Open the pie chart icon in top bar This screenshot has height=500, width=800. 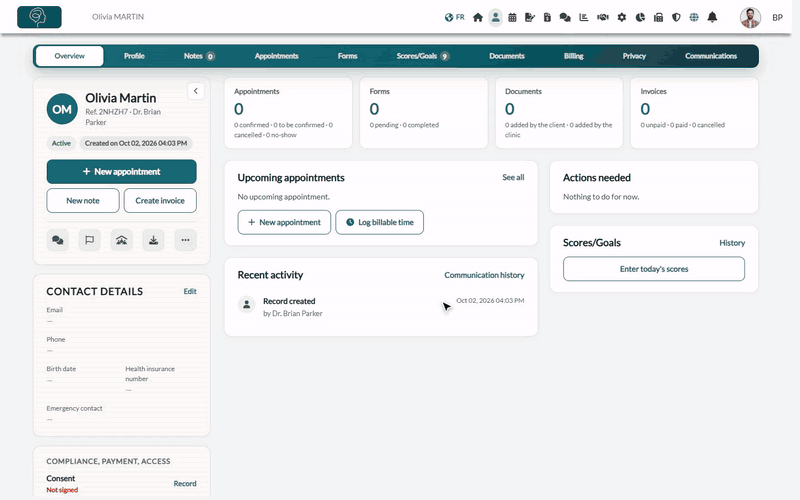point(640,17)
